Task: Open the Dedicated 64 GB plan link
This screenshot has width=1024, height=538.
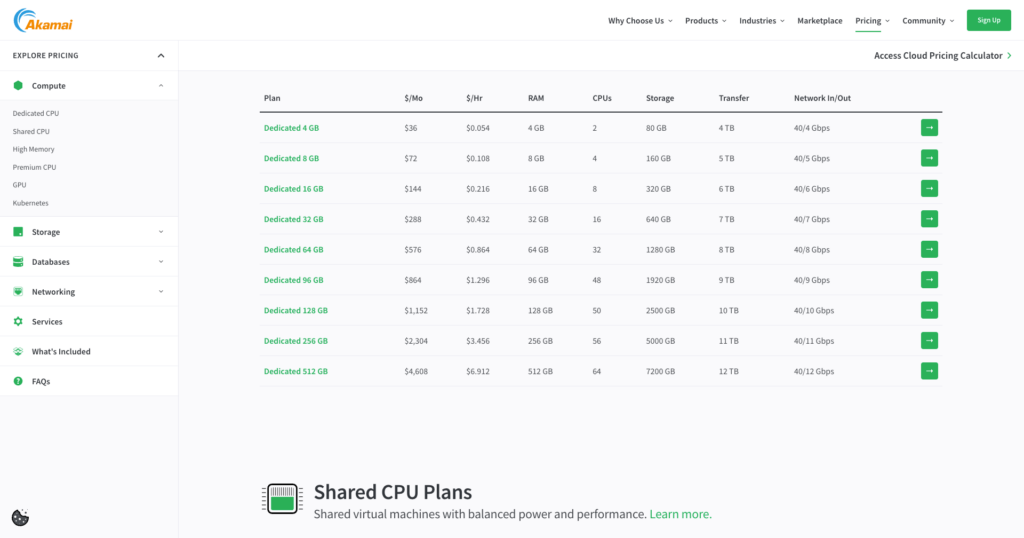Action: 293,249
